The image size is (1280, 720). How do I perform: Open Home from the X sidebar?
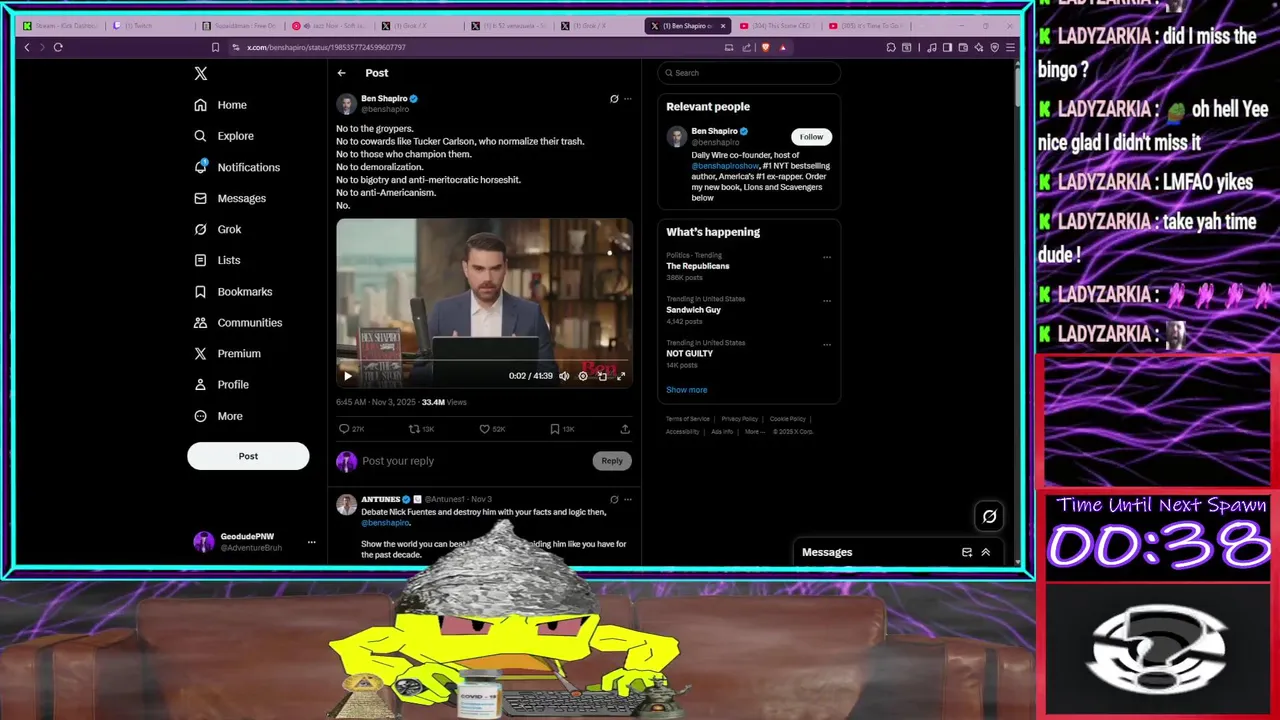point(221,105)
